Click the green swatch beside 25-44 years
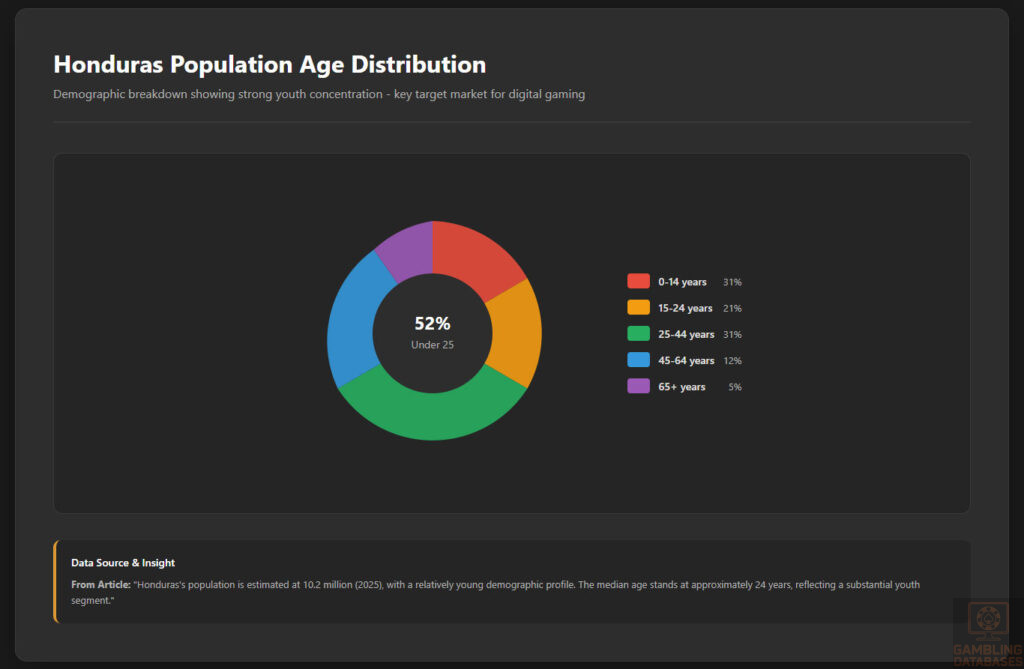The height and width of the screenshot is (669, 1024). [638, 334]
